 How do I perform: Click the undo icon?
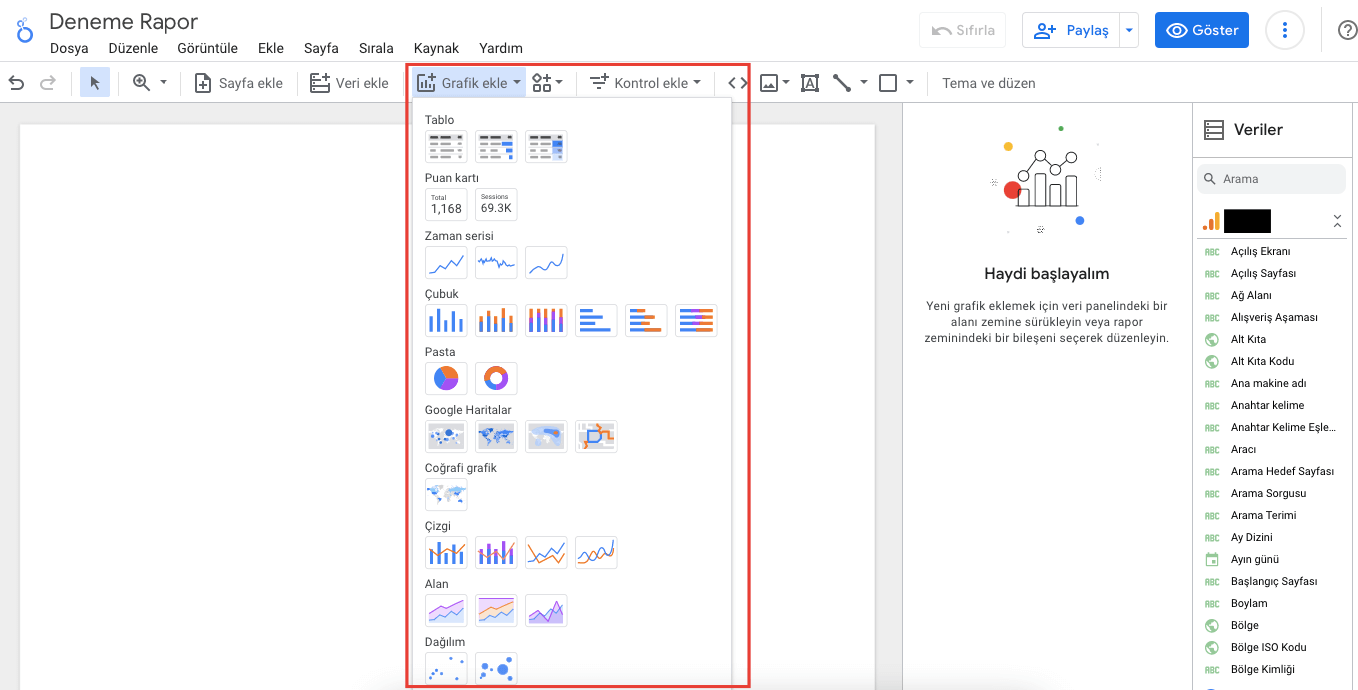click(x=16, y=83)
